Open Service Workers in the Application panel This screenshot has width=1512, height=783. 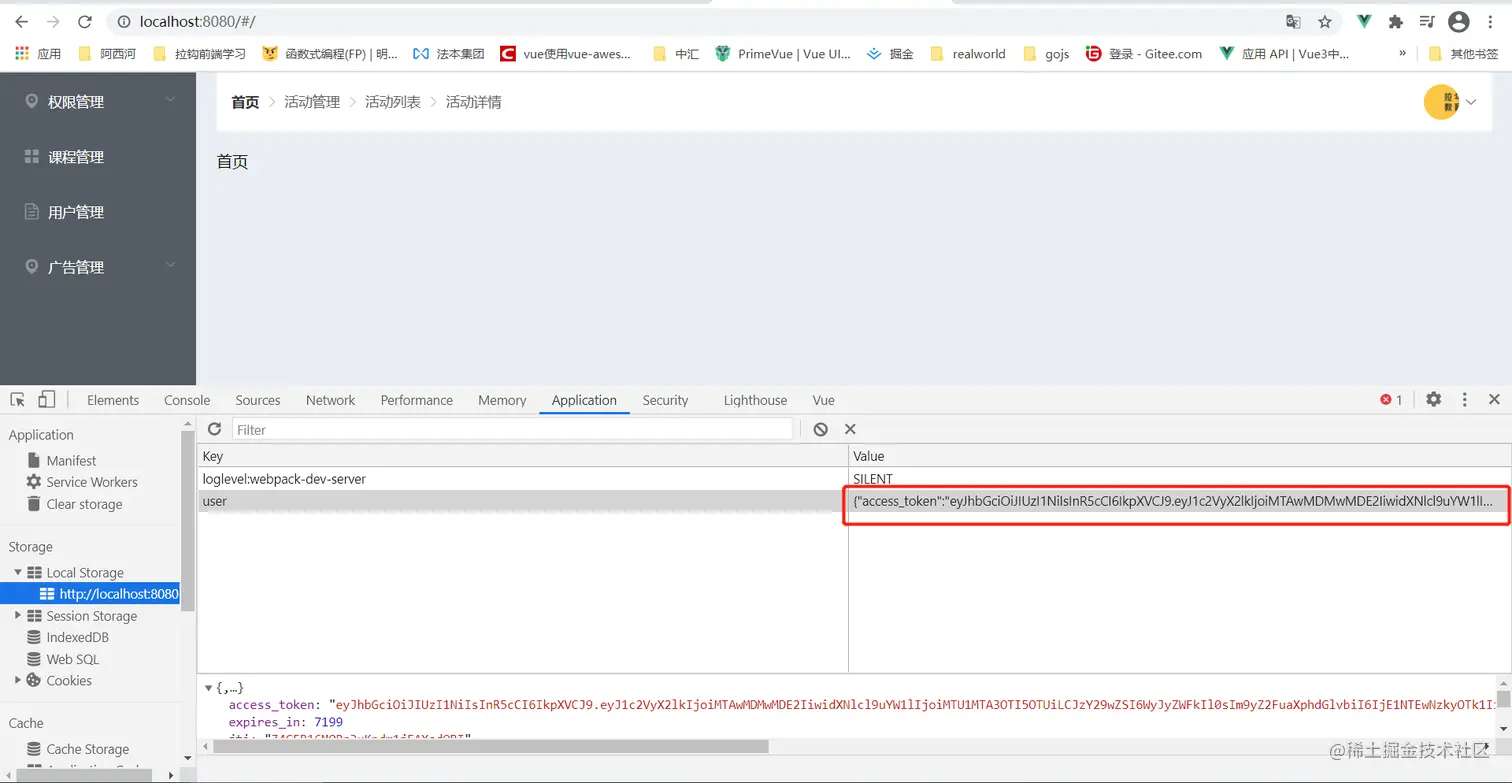pyautogui.click(x=92, y=482)
